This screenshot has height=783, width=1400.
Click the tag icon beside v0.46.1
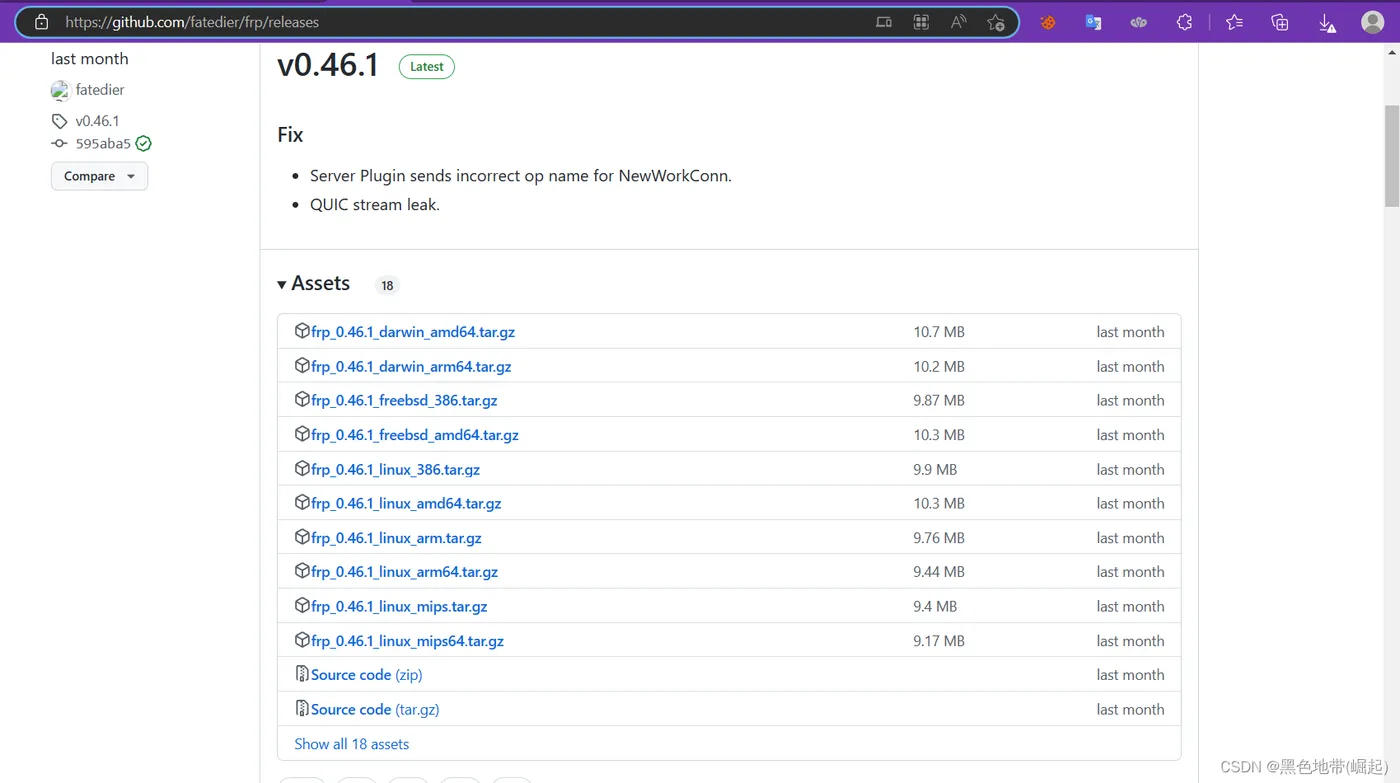click(x=59, y=121)
